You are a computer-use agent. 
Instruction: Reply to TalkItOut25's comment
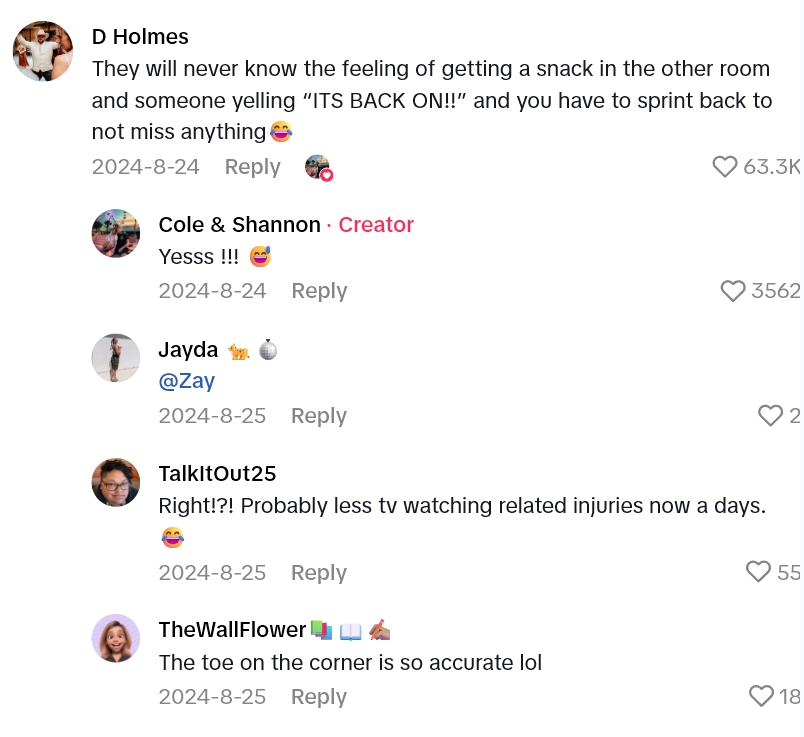[x=319, y=572]
